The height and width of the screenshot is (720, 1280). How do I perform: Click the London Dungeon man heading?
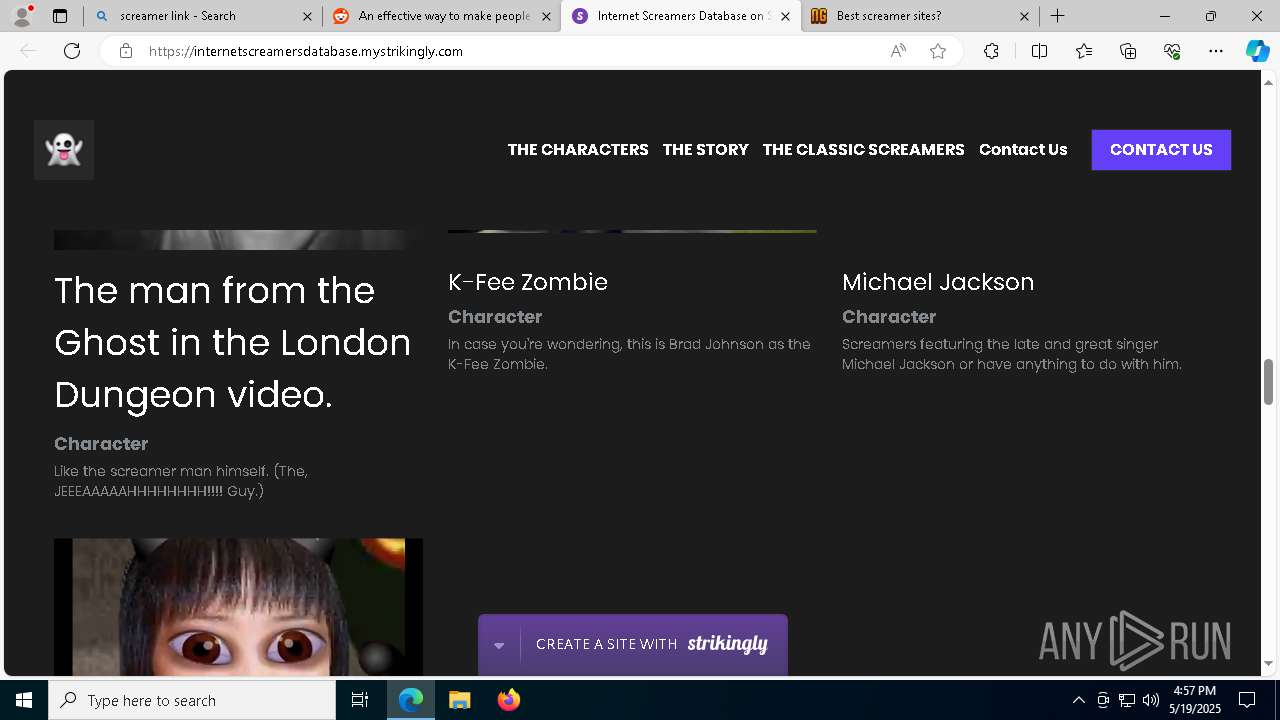[x=233, y=343]
